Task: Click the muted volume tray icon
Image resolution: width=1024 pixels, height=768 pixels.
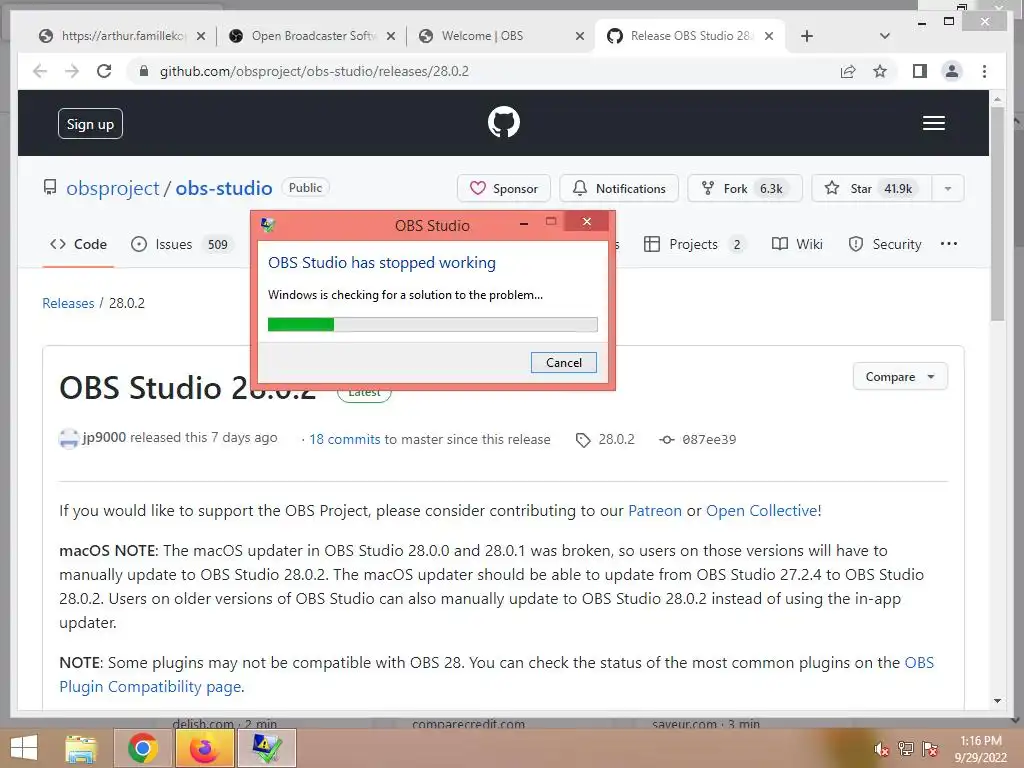Action: (x=881, y=749)
